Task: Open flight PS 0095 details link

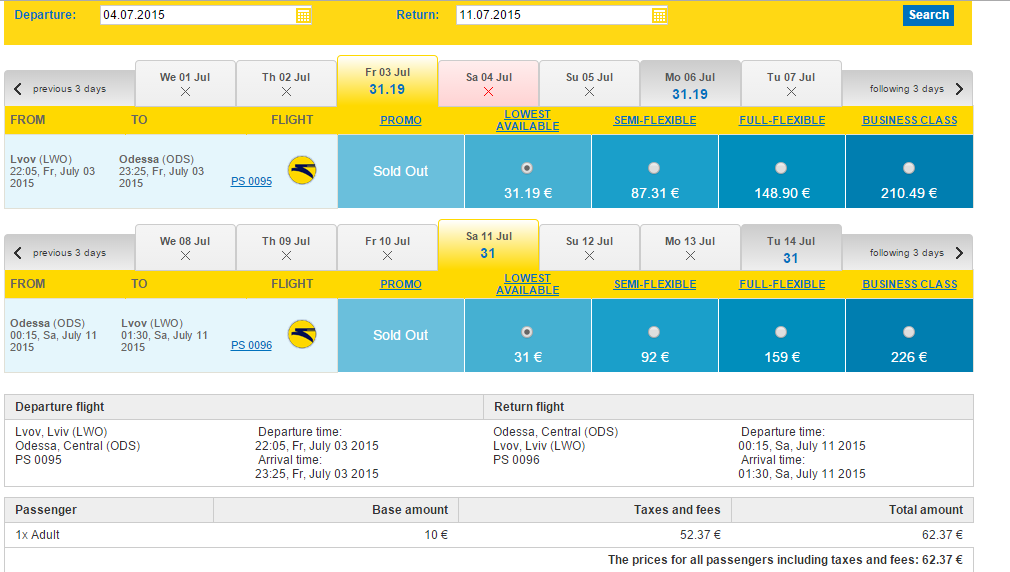Action: (251, 181)
